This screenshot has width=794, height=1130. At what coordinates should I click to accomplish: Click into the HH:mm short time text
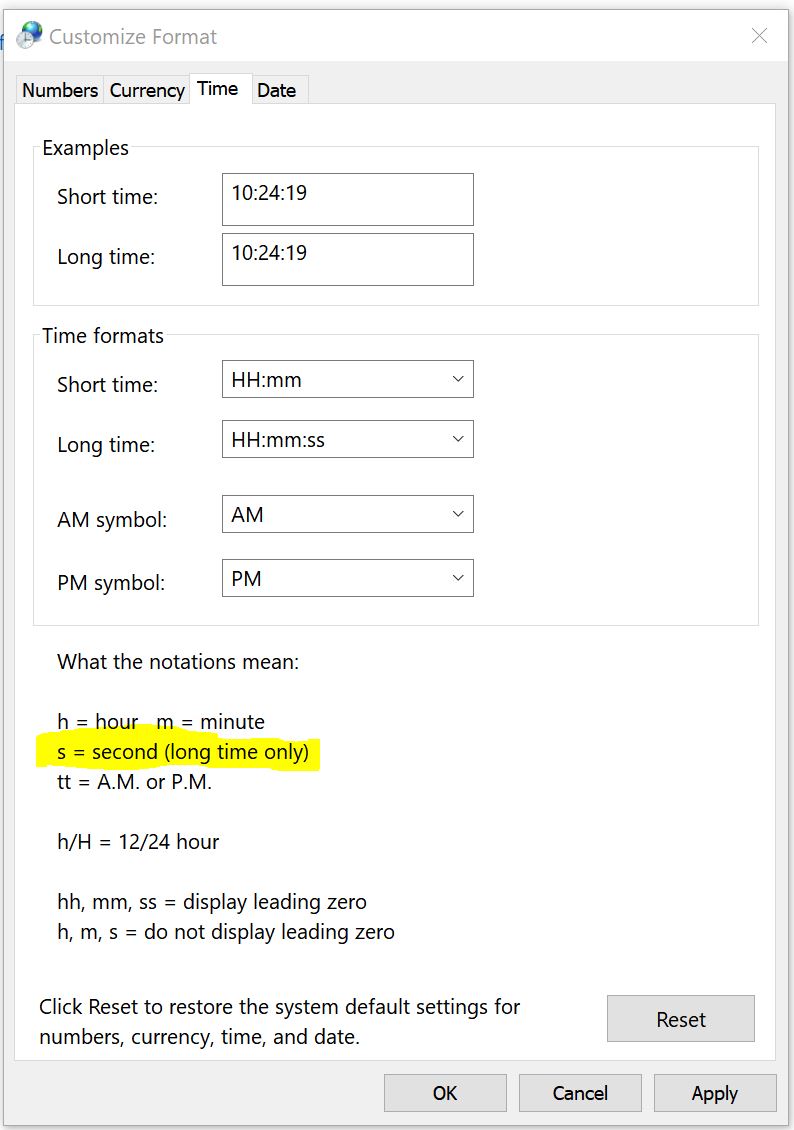(267, 380)
